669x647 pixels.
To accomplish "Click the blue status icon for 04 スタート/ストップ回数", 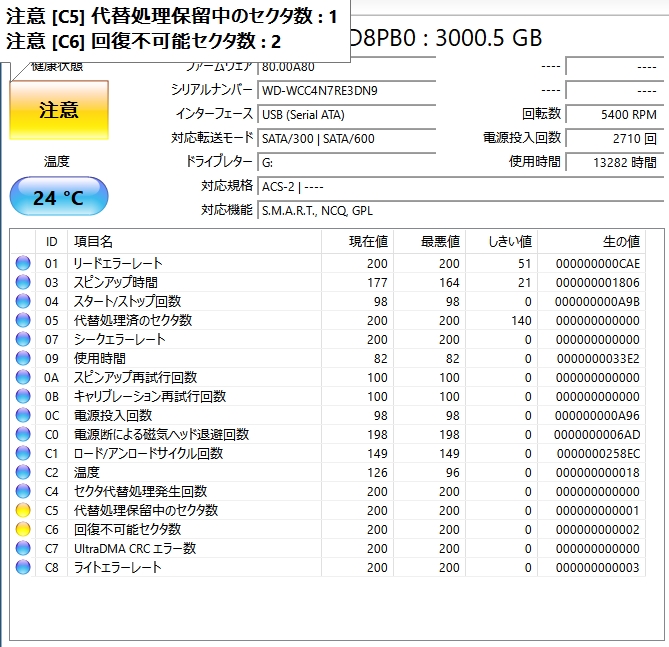I will pyautogui.click(x=23, y=301).
